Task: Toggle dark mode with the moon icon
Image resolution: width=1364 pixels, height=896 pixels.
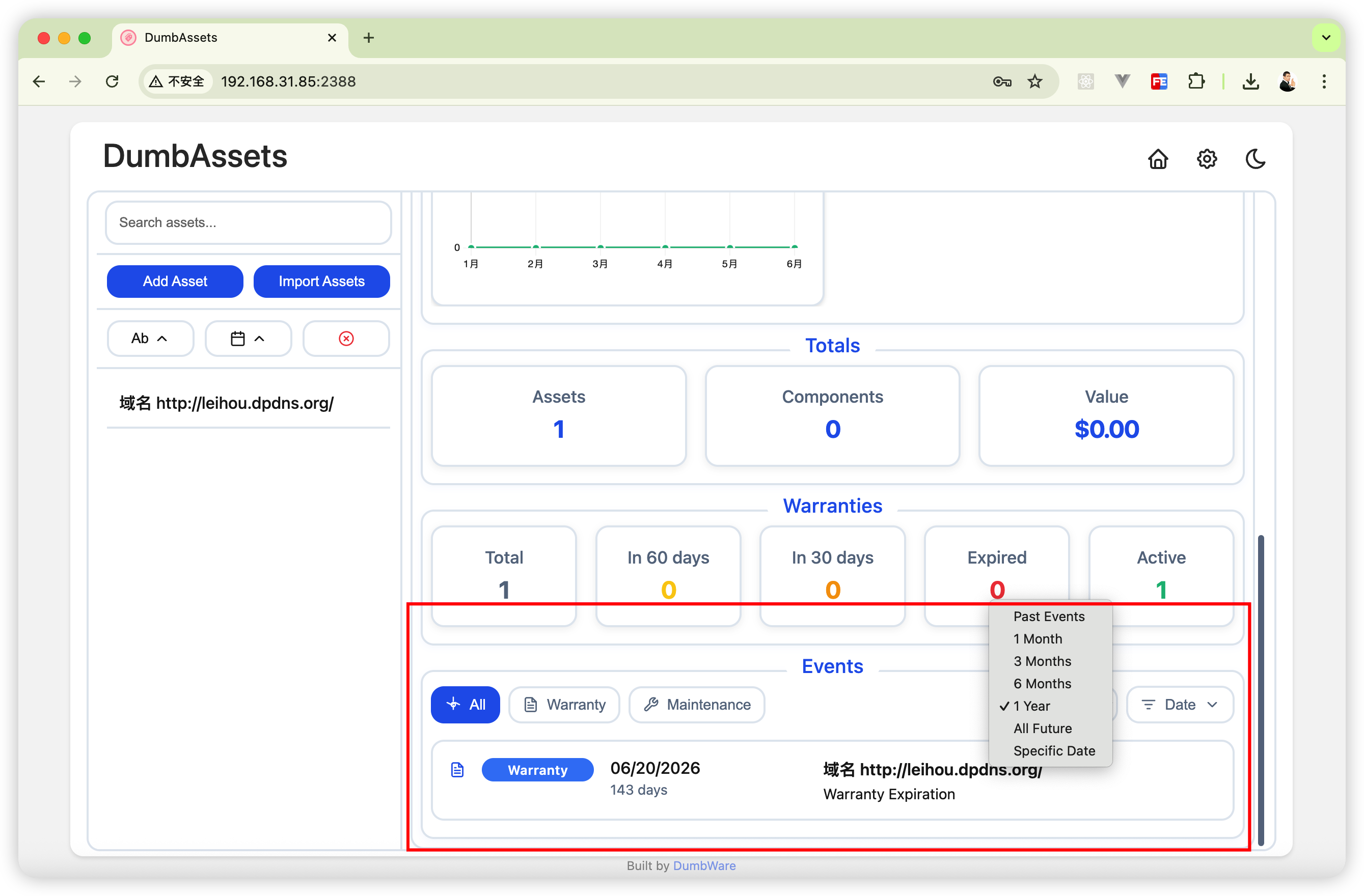Action: pos(1255,159)
